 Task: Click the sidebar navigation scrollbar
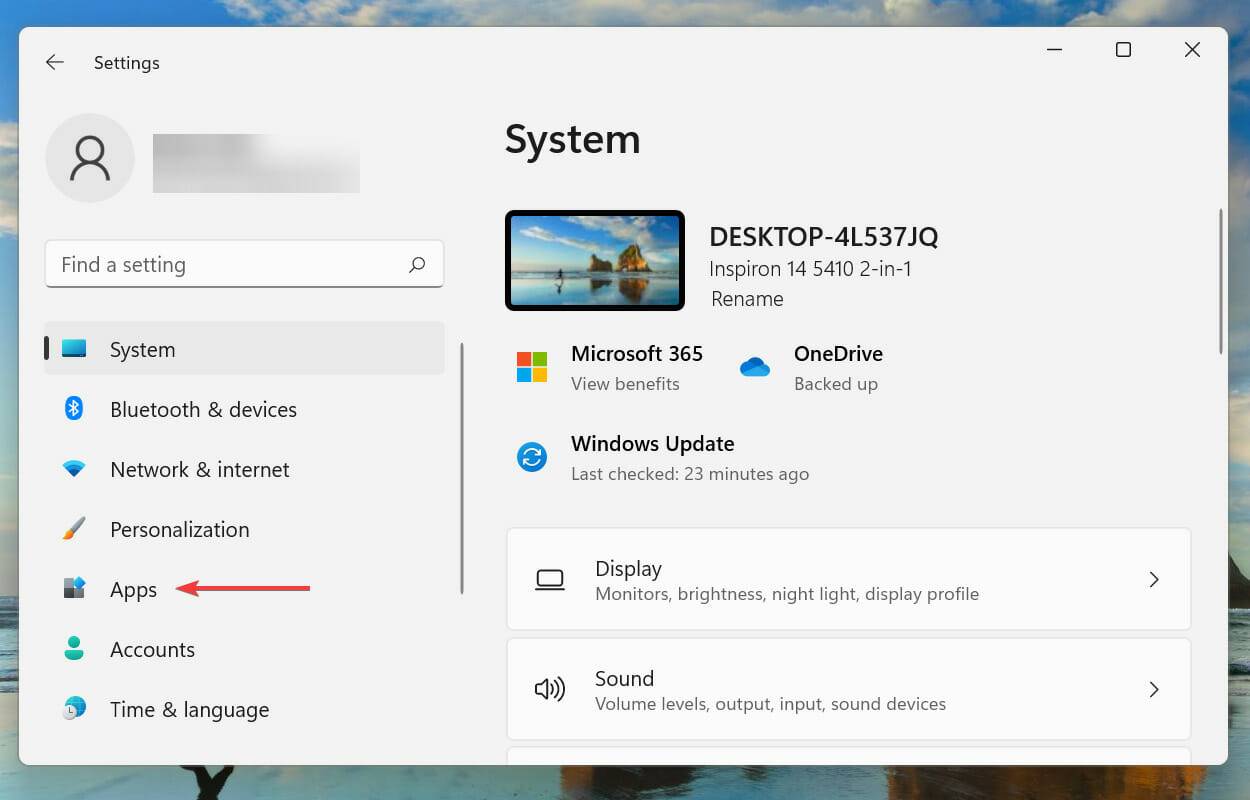pyautogui.click(x=462, y=468)
